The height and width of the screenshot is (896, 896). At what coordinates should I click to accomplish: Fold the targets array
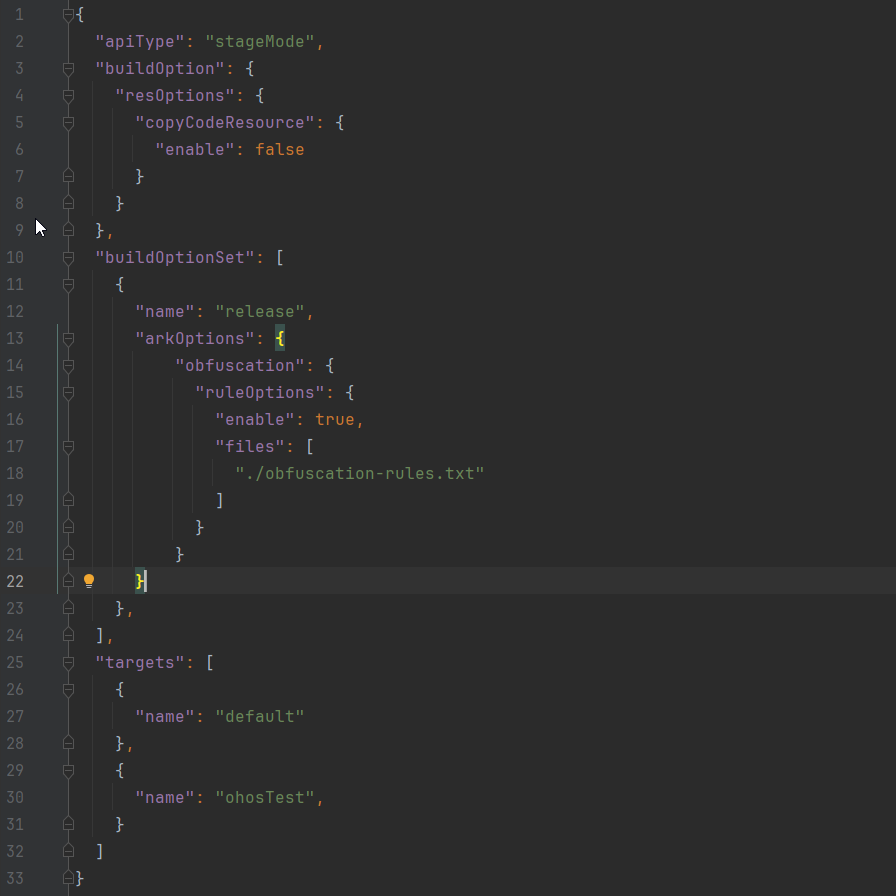[x=68, y=663]
